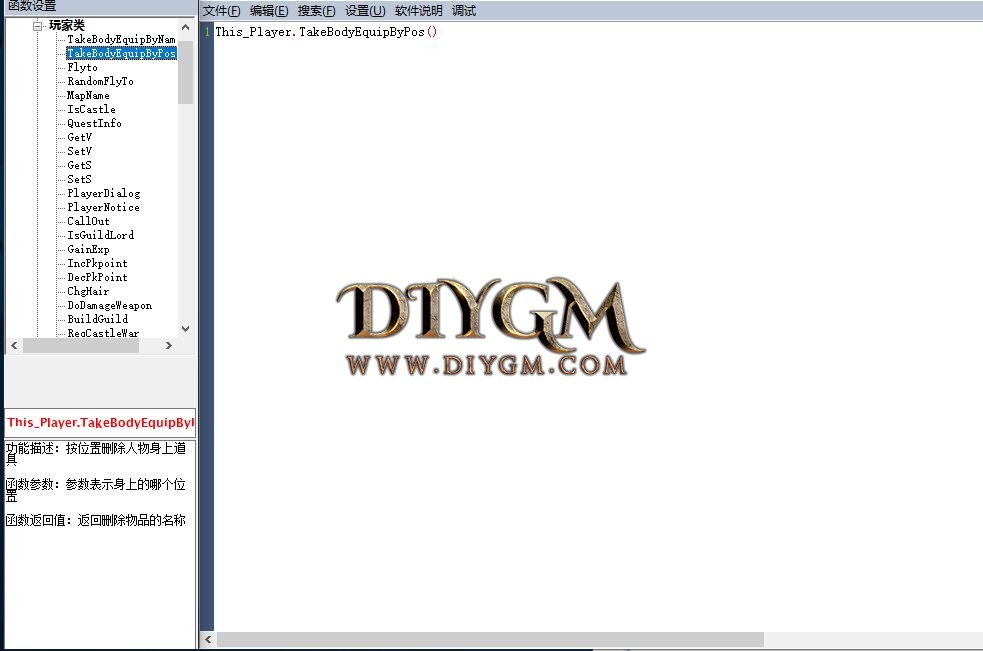Select TakeBodyEquipByNam function in tree
Screen dimensions: 983x651
pos(121,39)
